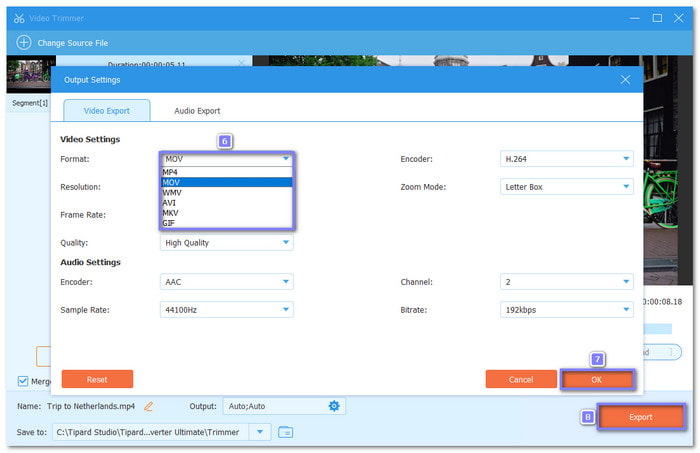Click the pencil icon to rename output file

[149, 406]
